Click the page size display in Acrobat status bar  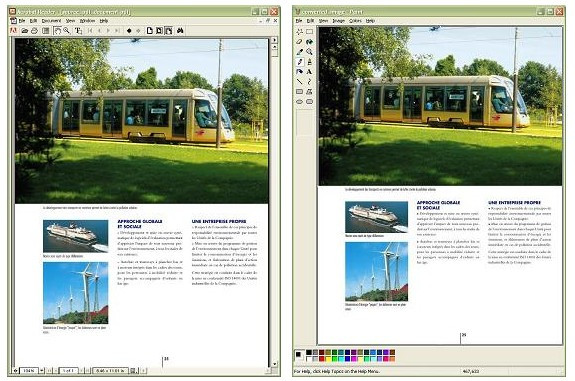click(110, 371)
